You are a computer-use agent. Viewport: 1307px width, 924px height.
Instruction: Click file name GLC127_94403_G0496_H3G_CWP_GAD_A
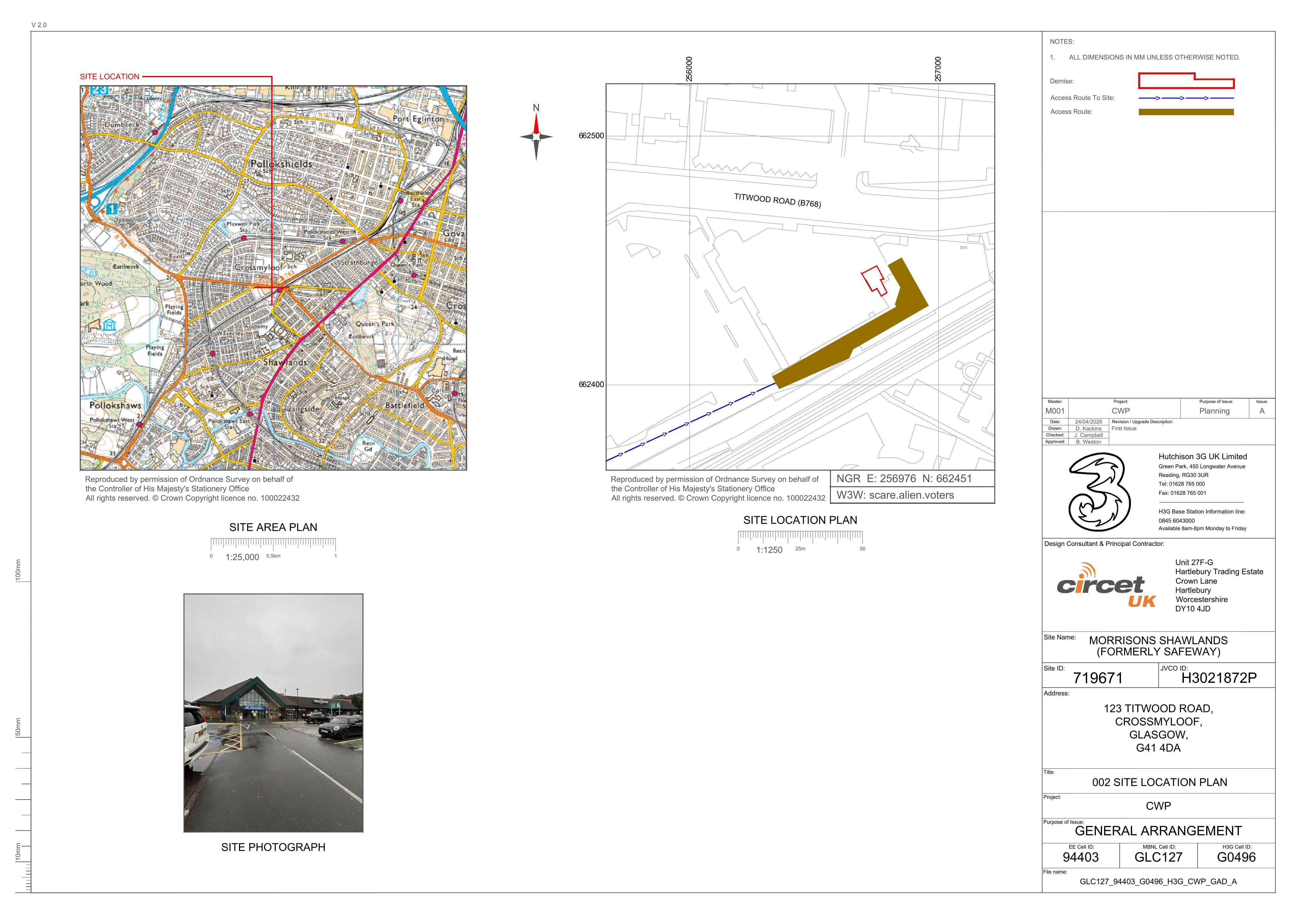coord(1158,882)
